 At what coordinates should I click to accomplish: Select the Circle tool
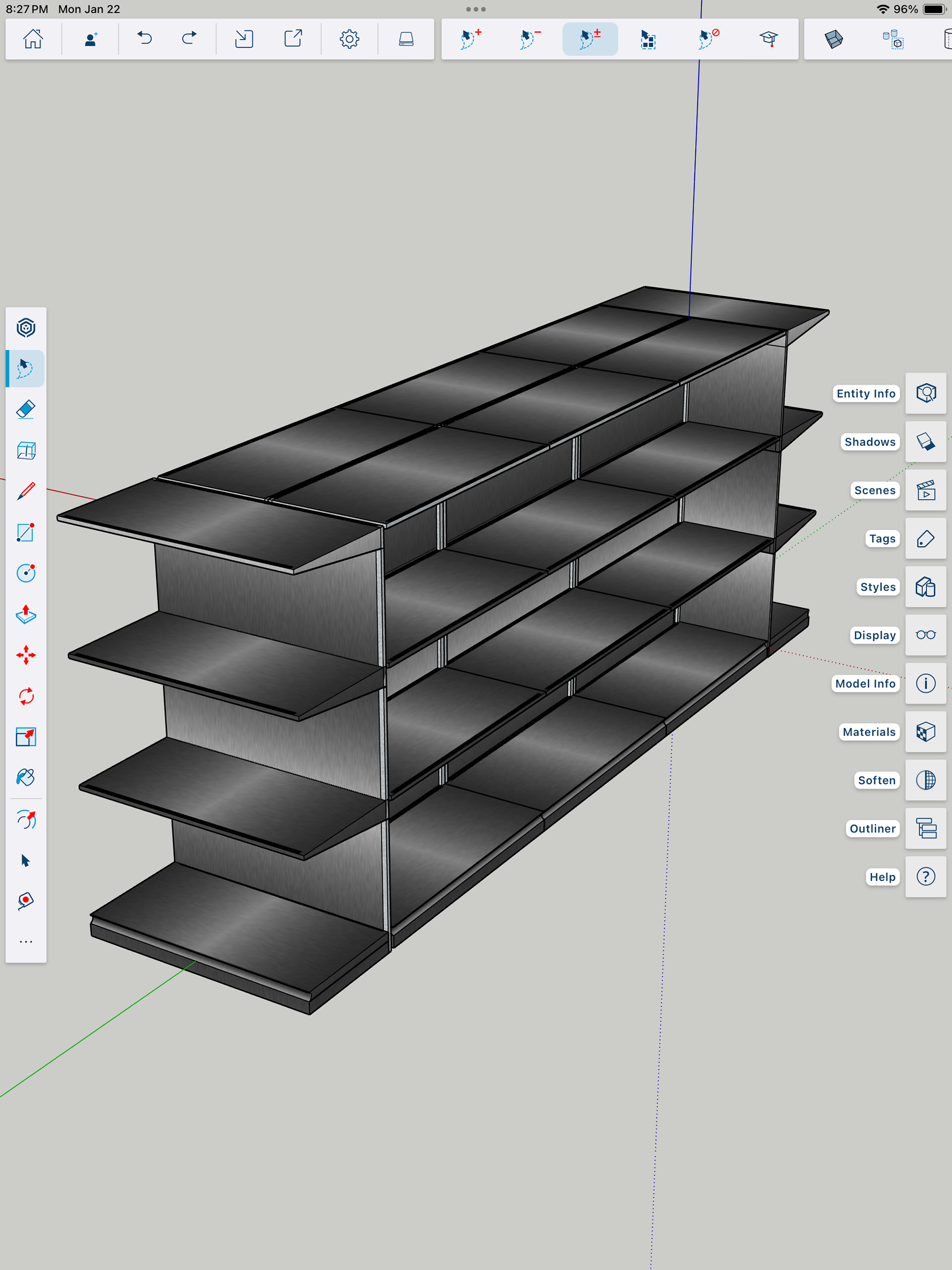26,573
